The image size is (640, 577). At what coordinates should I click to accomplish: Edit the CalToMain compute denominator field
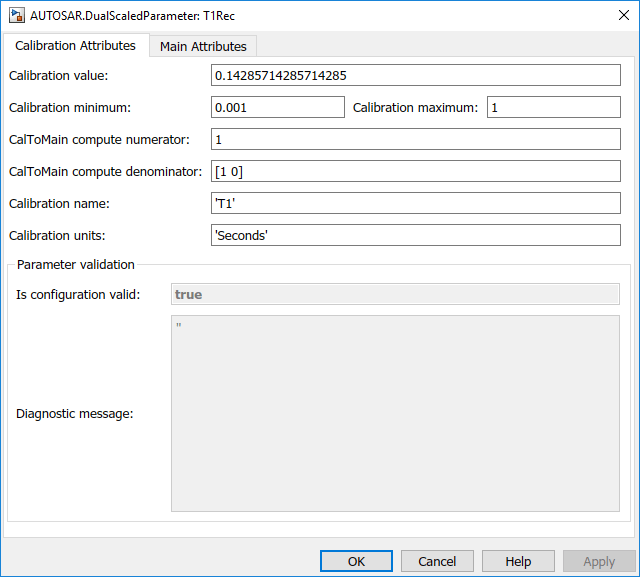416,172
